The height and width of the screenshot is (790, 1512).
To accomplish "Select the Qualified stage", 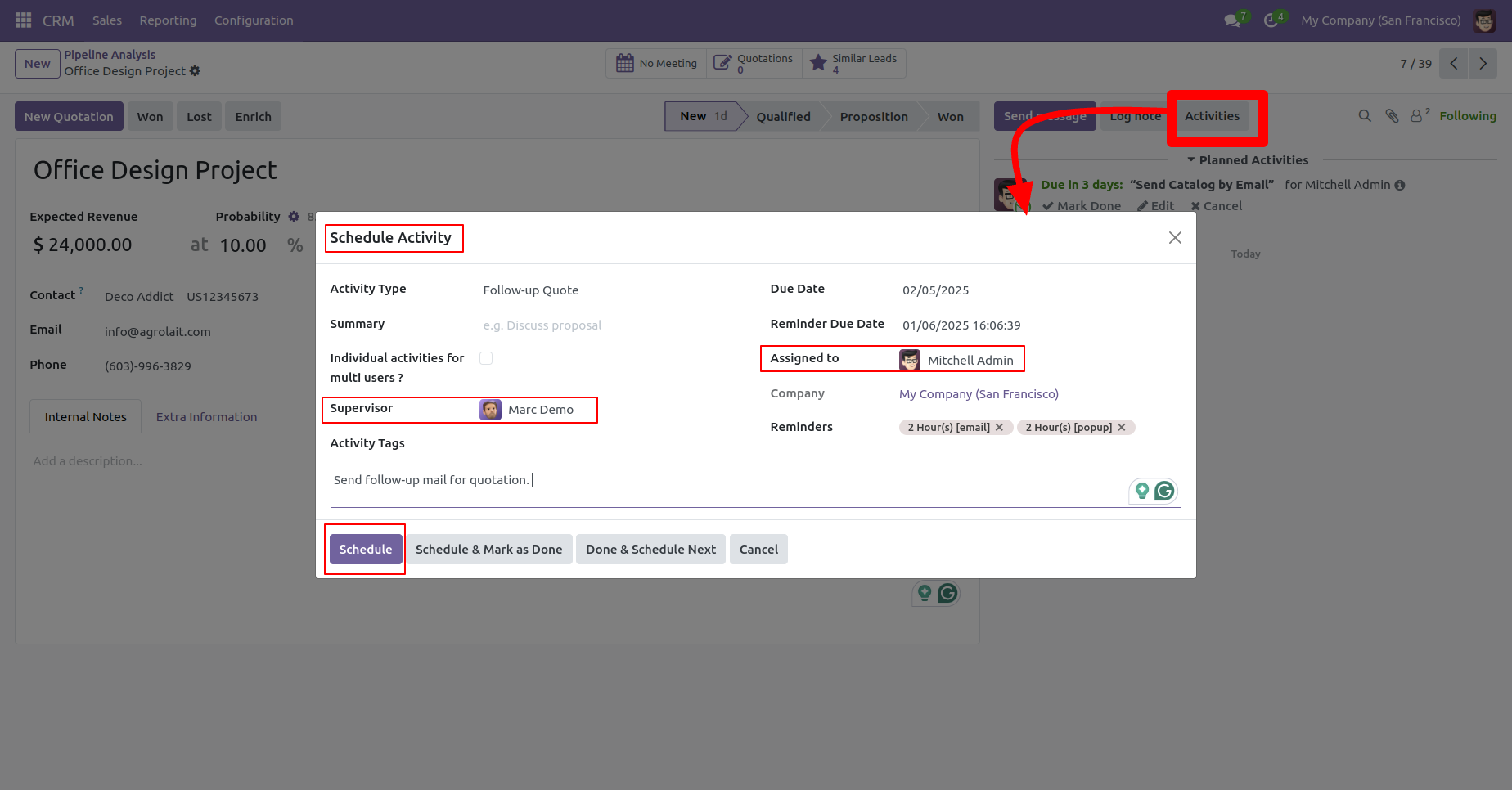I will pyautogui.click(x=783, y=117).
